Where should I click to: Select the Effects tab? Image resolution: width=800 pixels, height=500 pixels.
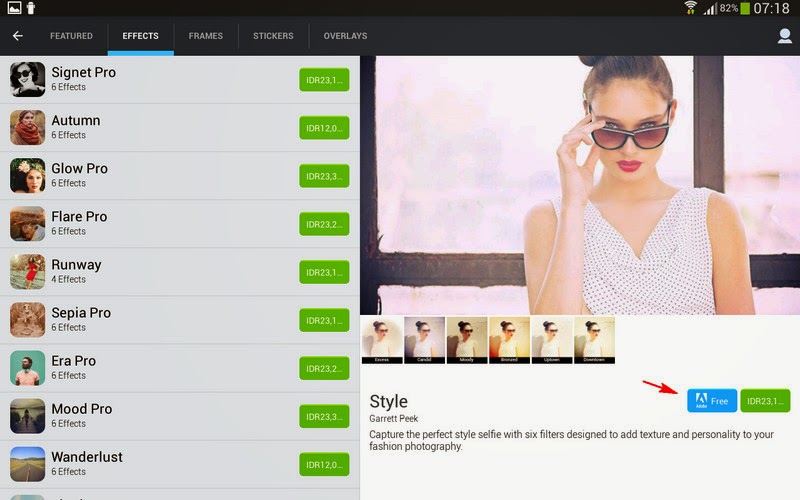point(140,36)
